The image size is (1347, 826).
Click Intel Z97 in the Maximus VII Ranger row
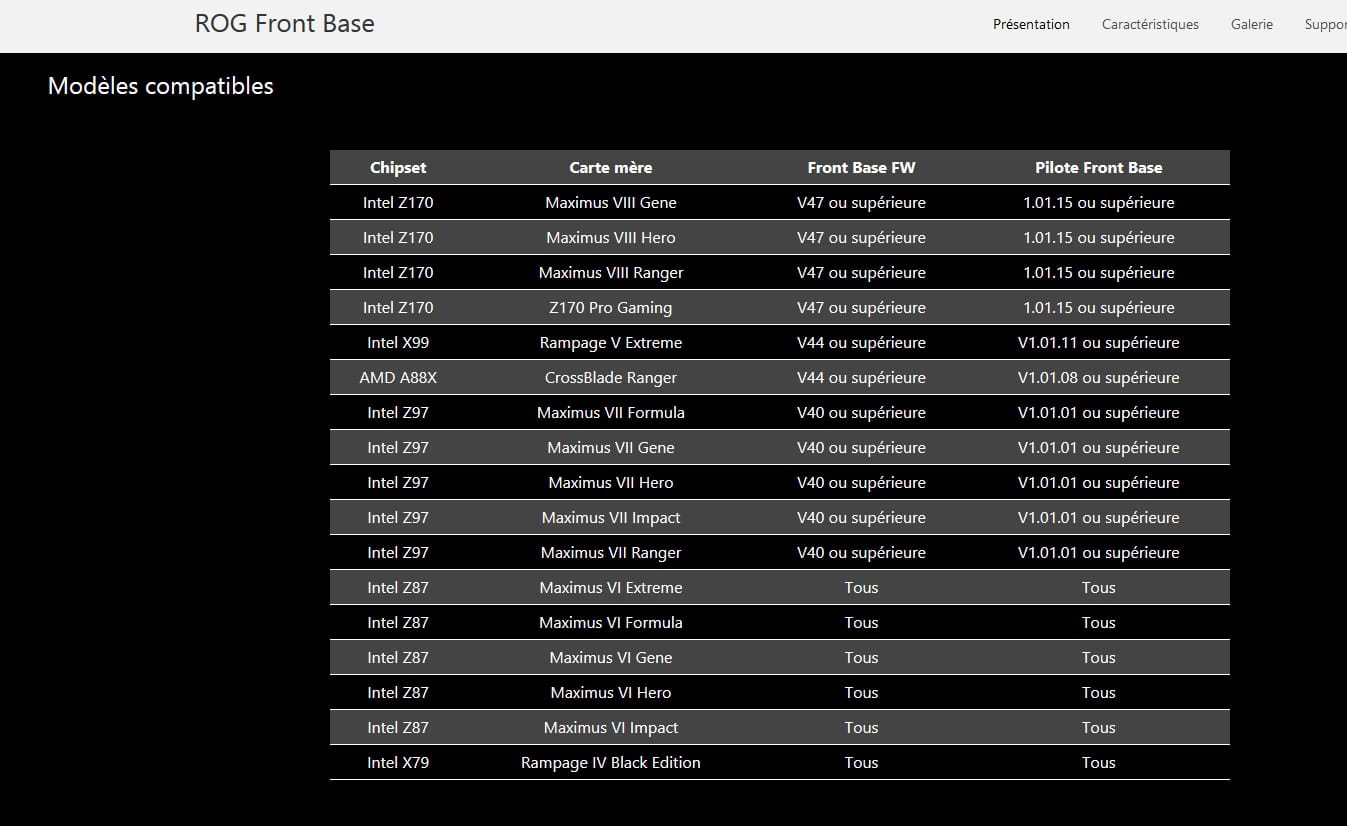tap(398, 553)
